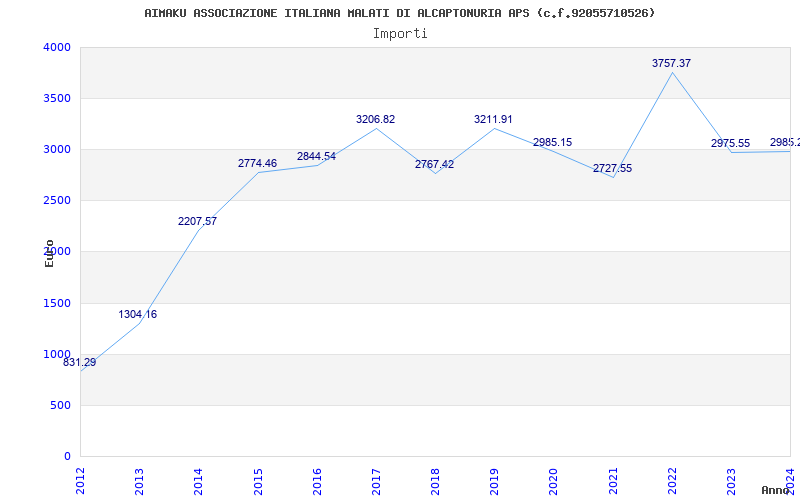Click the 1000 y-axis value

(57, 355)
